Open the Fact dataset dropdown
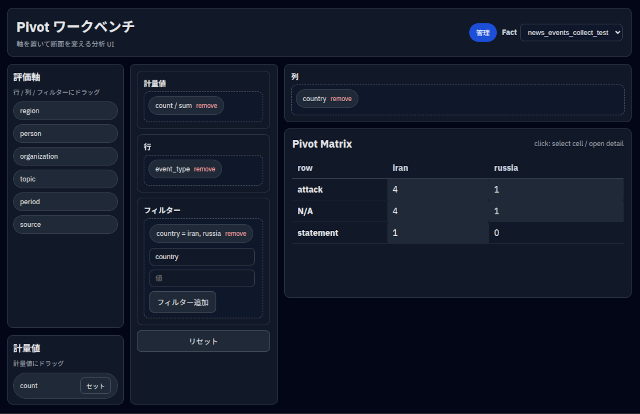The height and width of the screenshot is (414, 640). point(572,33)
